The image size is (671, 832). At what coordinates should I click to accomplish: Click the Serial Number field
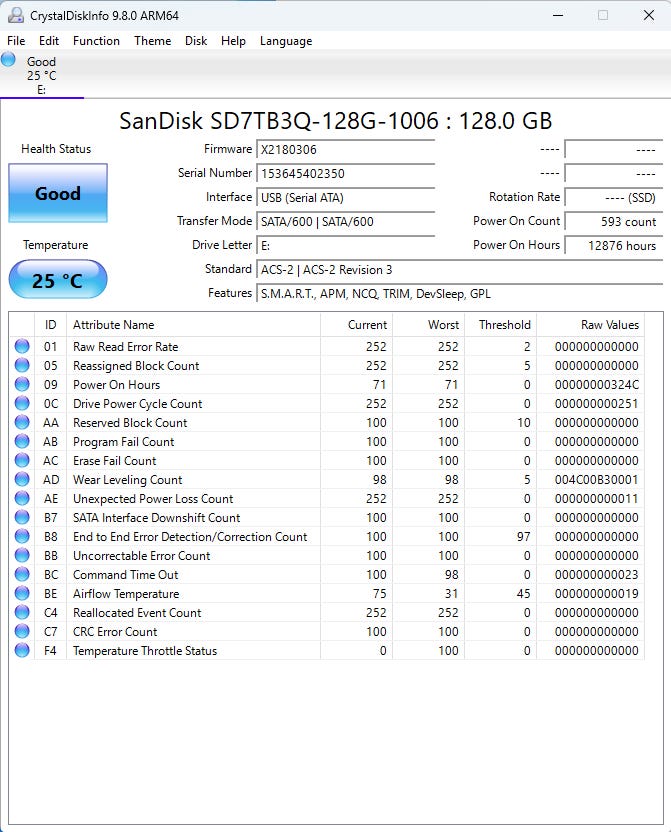(345, 174)
